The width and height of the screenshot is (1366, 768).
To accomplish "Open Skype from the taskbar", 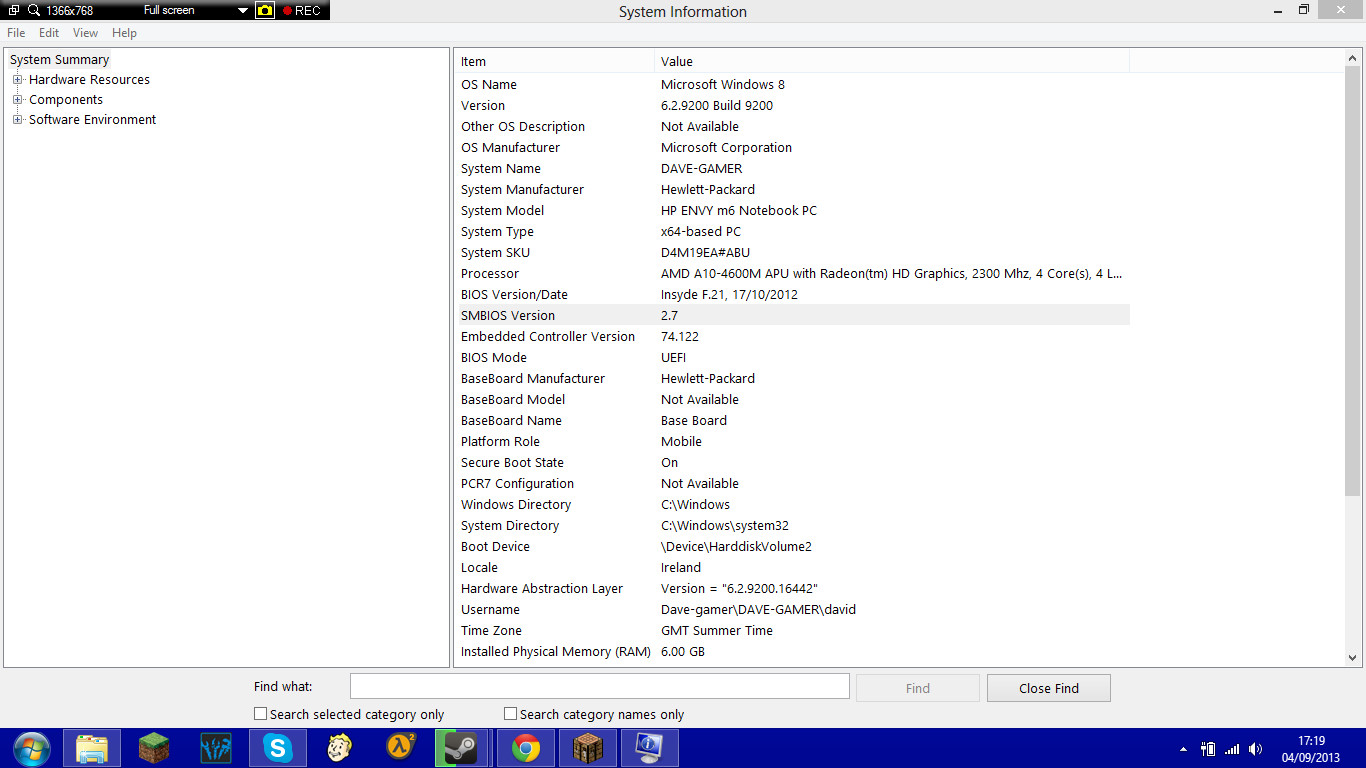I will 278,748.
